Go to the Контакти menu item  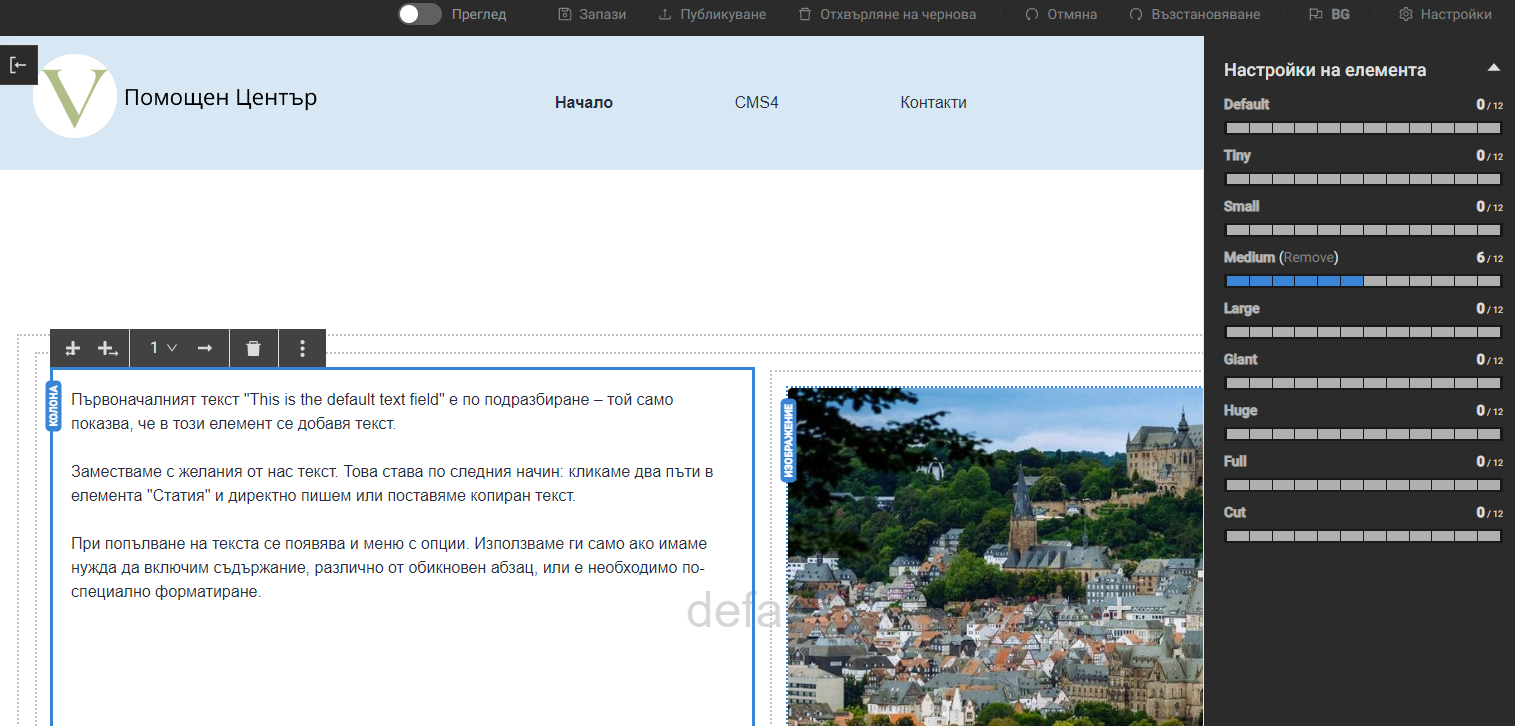(x=933, y=102)
